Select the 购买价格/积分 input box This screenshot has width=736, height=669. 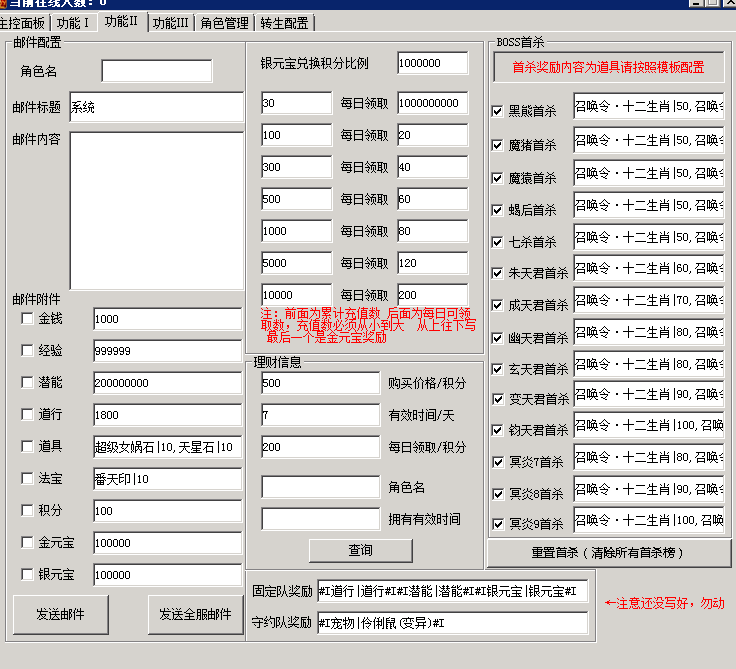coord(320,383)
